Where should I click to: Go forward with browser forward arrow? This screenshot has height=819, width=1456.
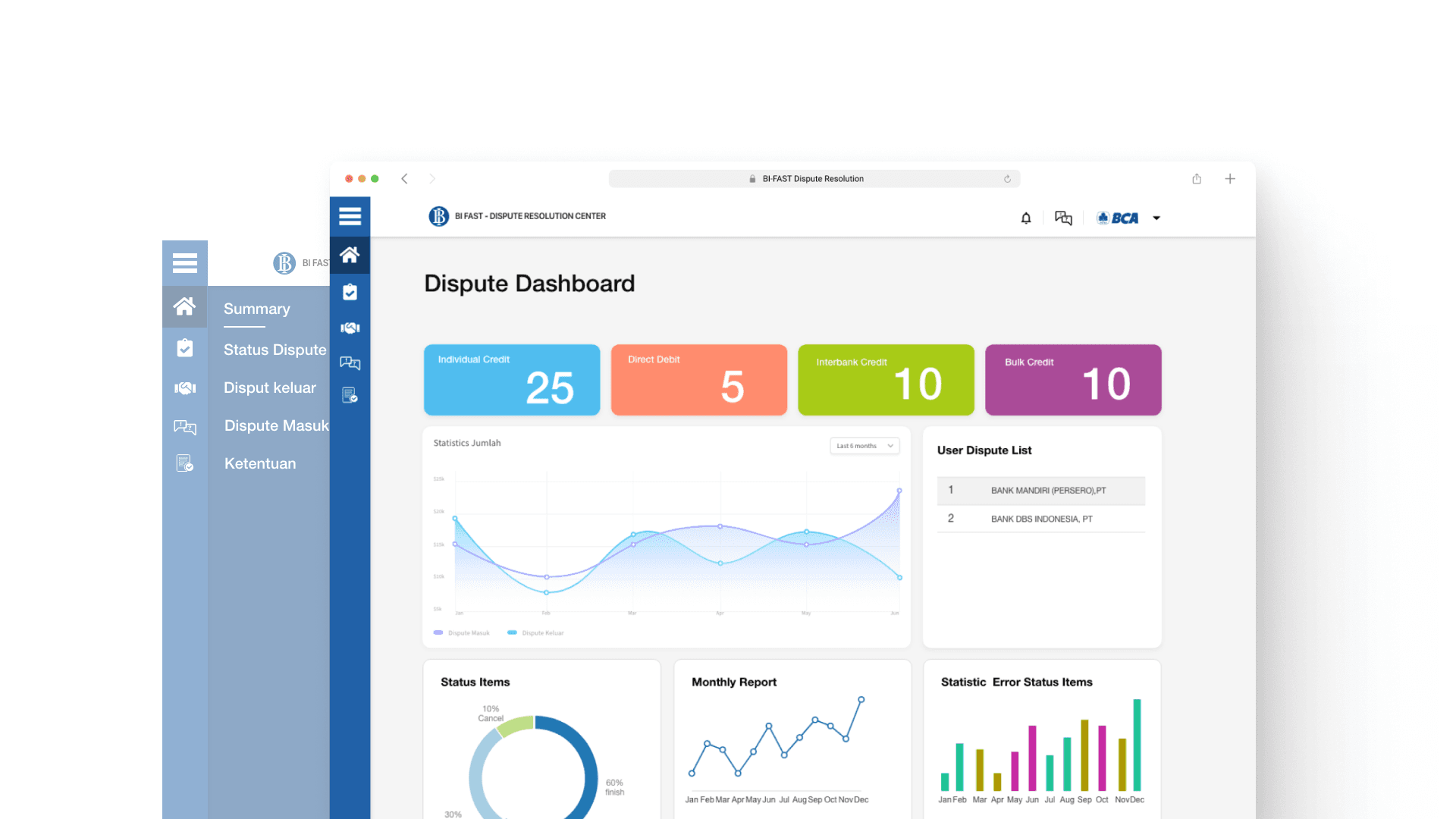pyautogui.click(x=432, y=179)
